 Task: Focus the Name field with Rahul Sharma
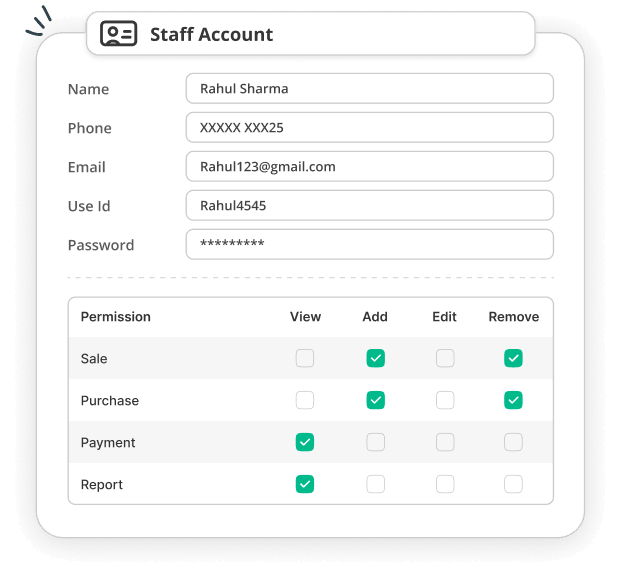click(x=370, y=88)
